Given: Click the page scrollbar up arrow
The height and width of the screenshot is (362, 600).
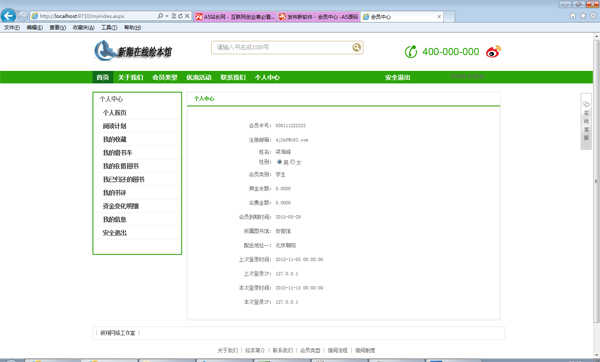Looking at the screenshot, I should 596,37.
